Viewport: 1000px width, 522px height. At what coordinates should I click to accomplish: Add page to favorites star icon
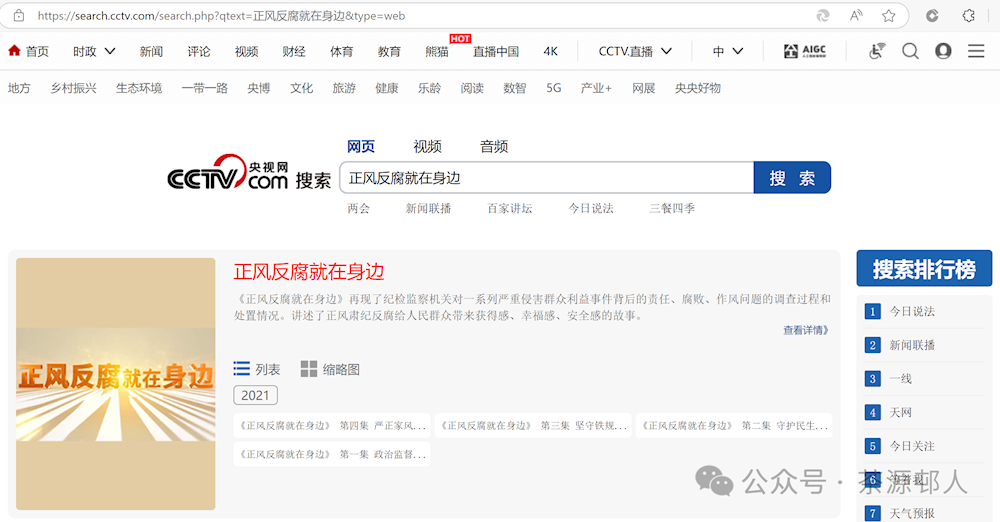[888, 16]
